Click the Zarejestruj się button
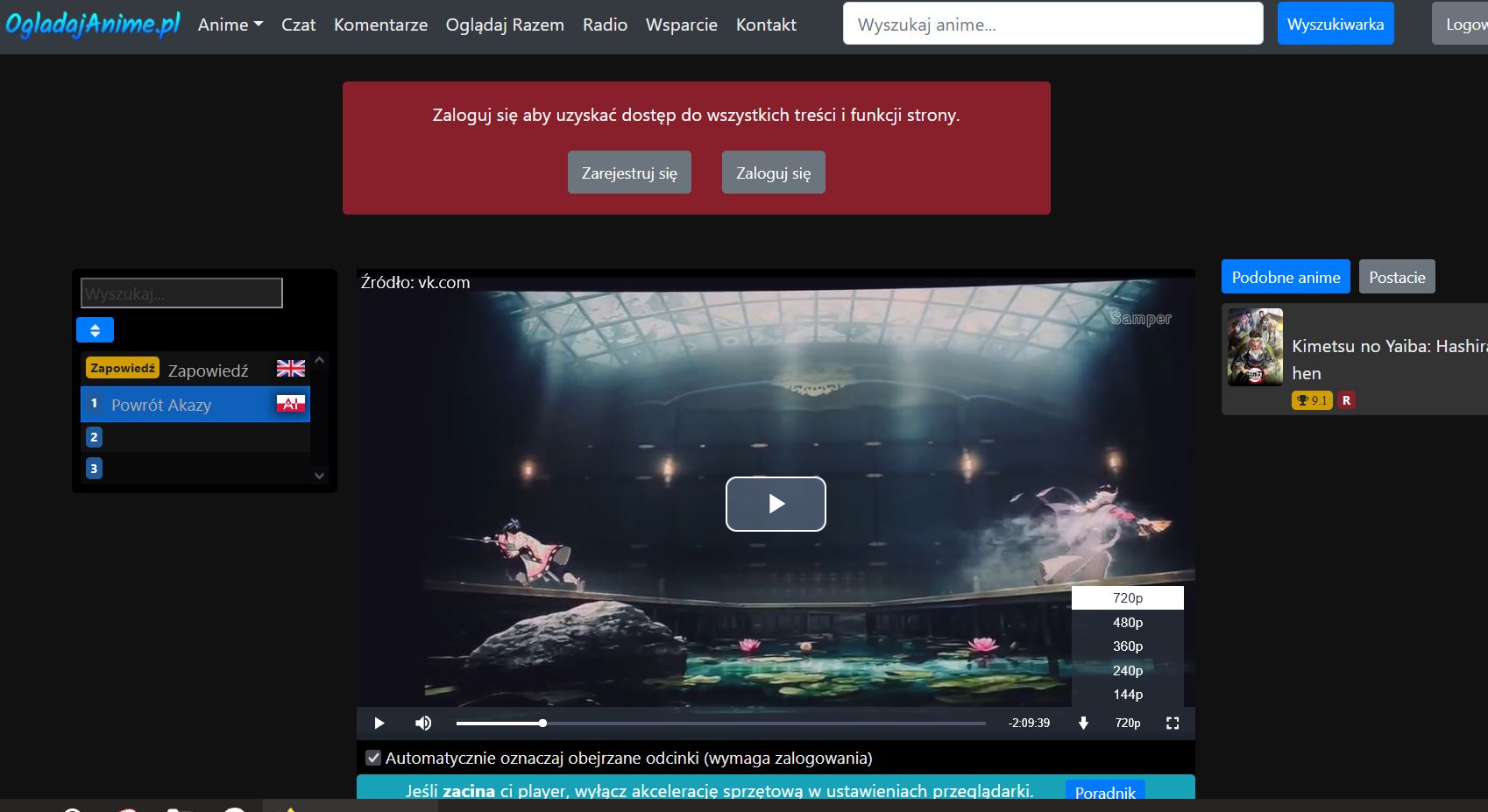 pos(629,173)
